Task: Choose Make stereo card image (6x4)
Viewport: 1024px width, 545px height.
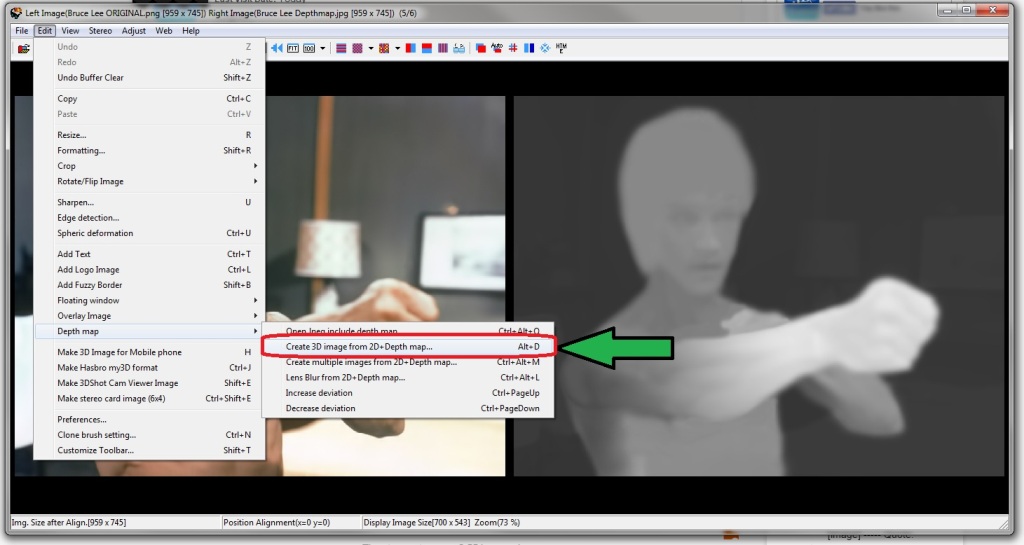Action: tap(150, 399)
